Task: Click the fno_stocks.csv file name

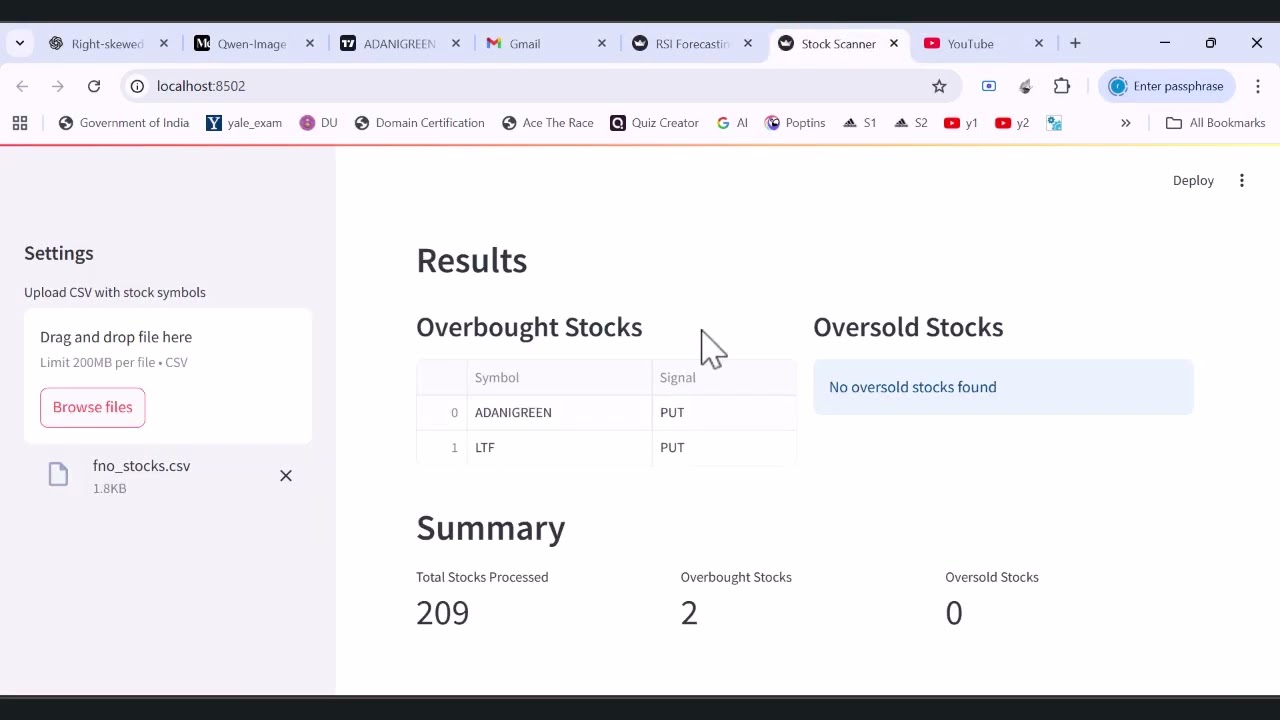Action: click(x=141, y=466)
